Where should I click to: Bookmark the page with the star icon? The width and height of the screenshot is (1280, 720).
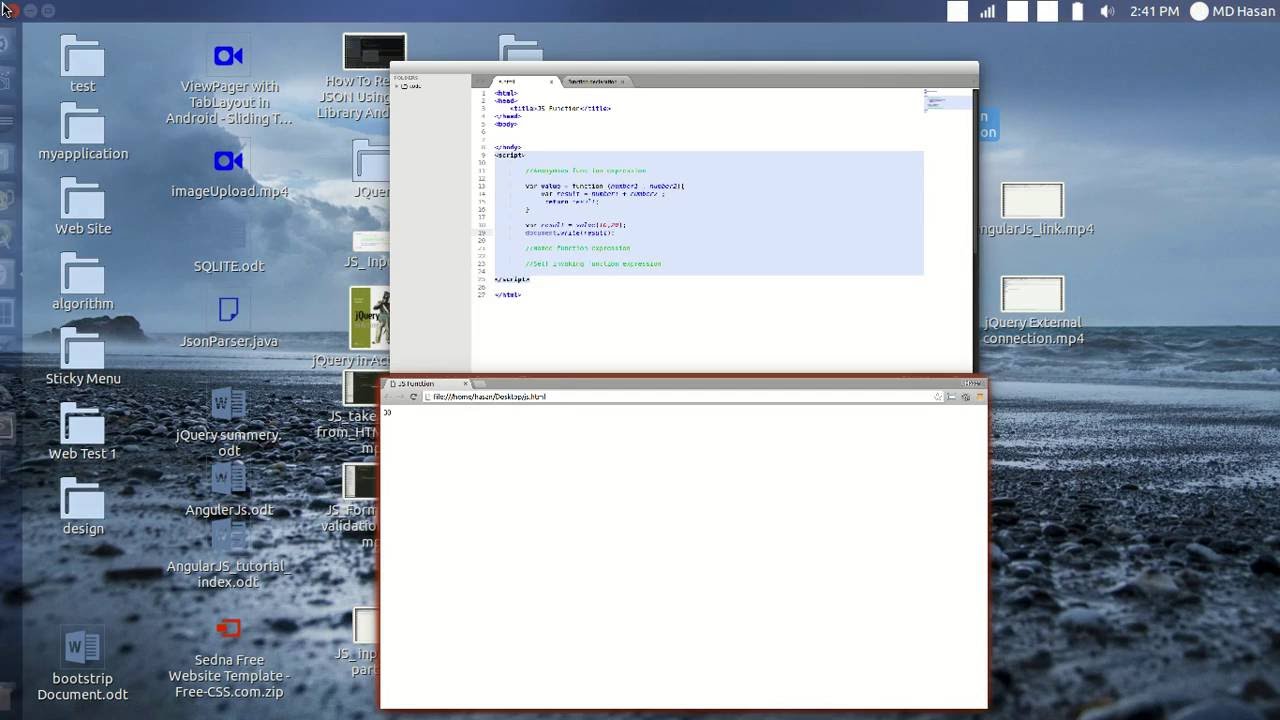point(938,397)
